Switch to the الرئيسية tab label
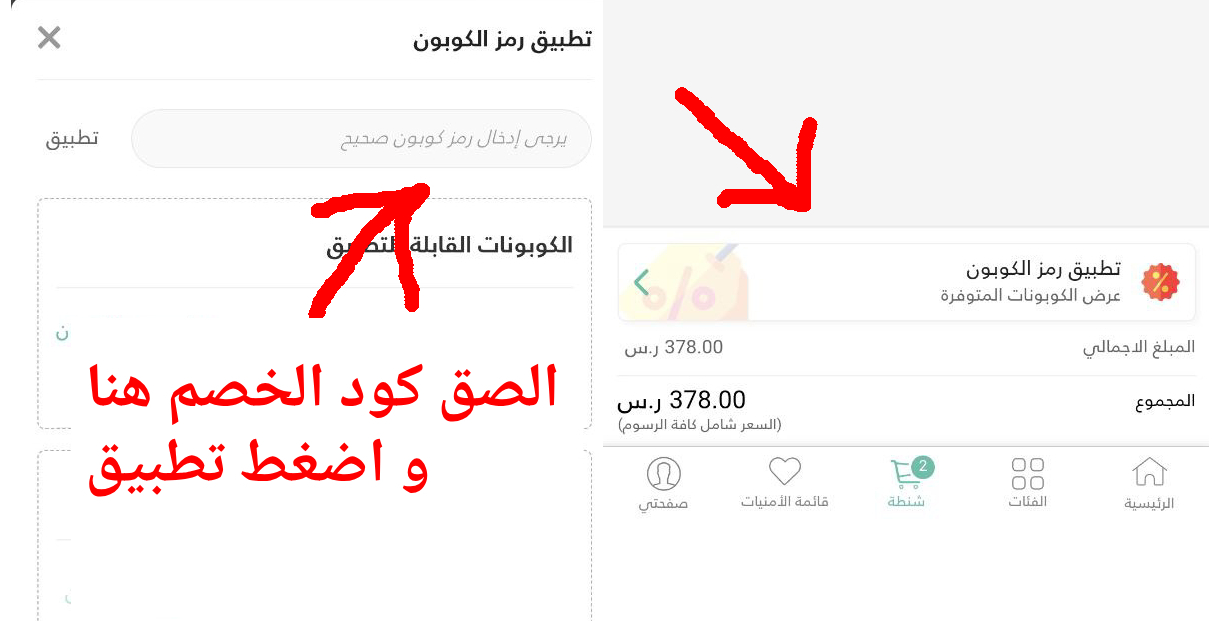 coord(1149,503)
